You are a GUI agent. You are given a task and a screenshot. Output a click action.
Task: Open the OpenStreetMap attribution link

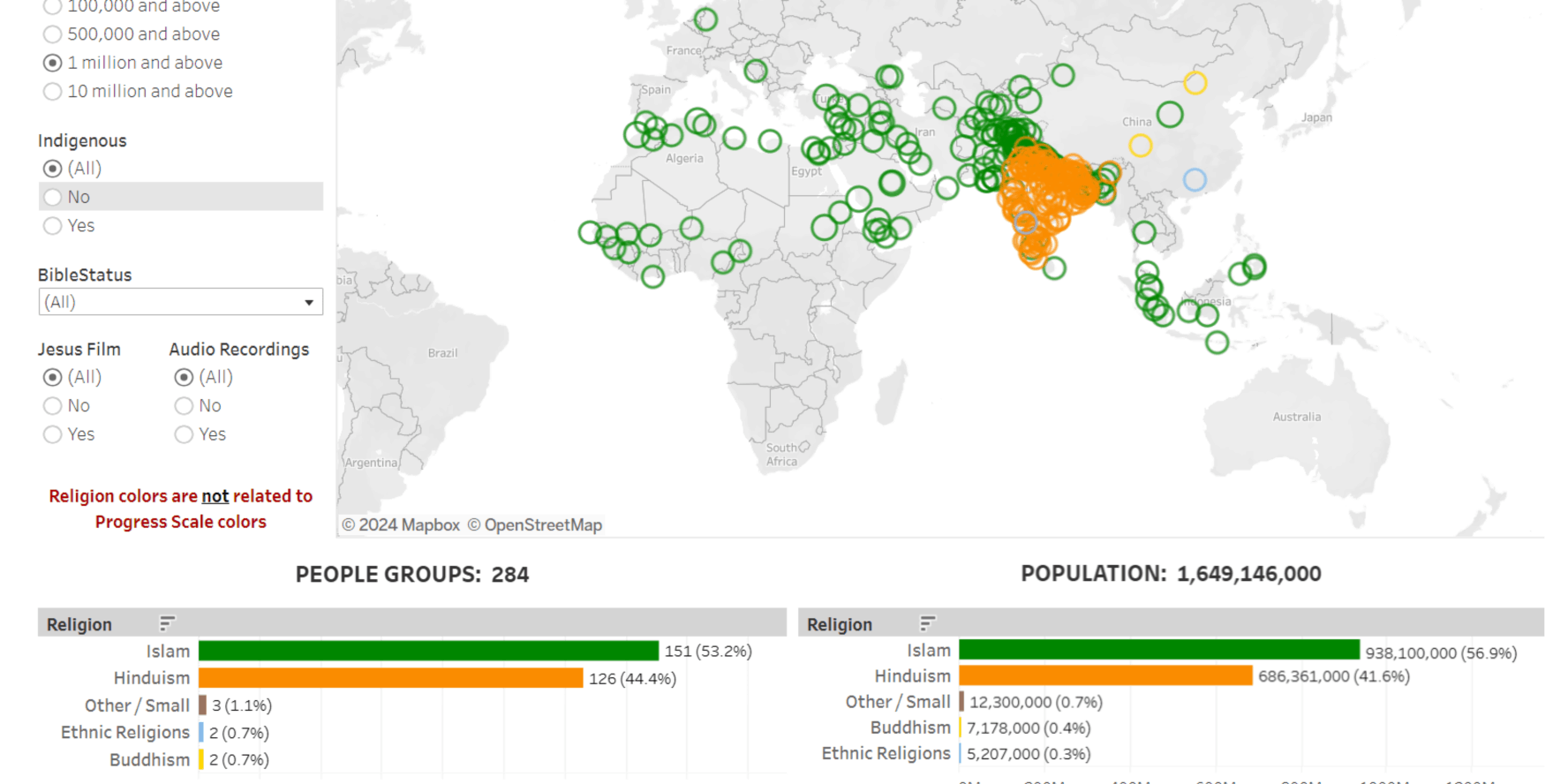tap(535, 525)
